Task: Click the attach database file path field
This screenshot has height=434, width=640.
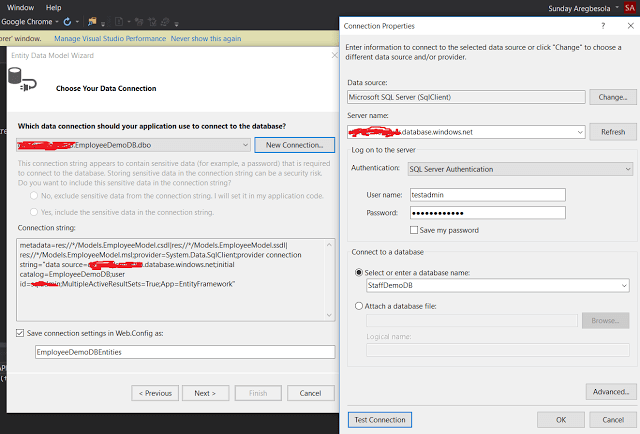Action: (472, 320)
